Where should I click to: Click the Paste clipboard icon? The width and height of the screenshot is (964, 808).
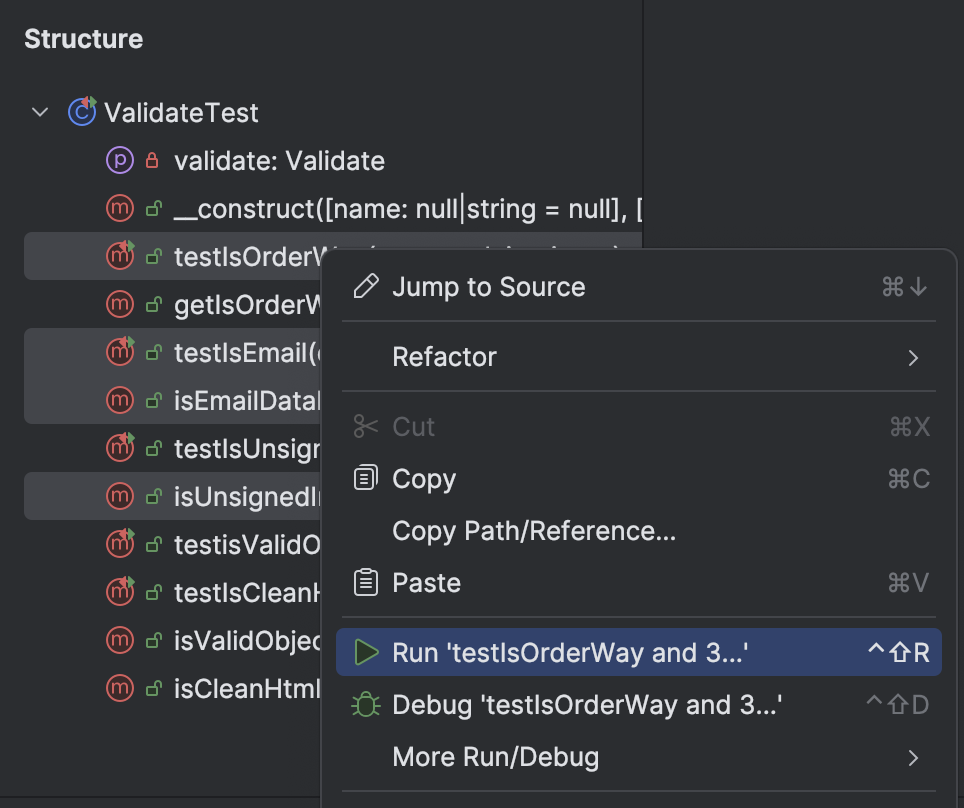(367, 582)
